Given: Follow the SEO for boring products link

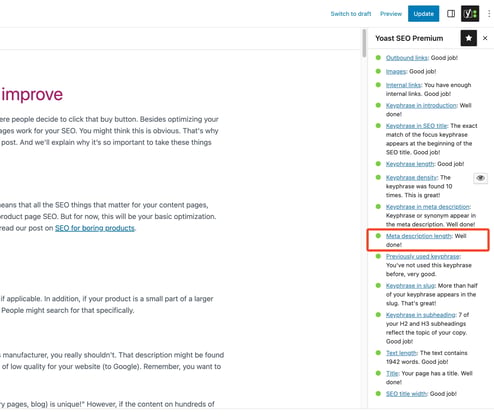Looking at the screenshot, I should pyautogui.click(x=95, y=228).
